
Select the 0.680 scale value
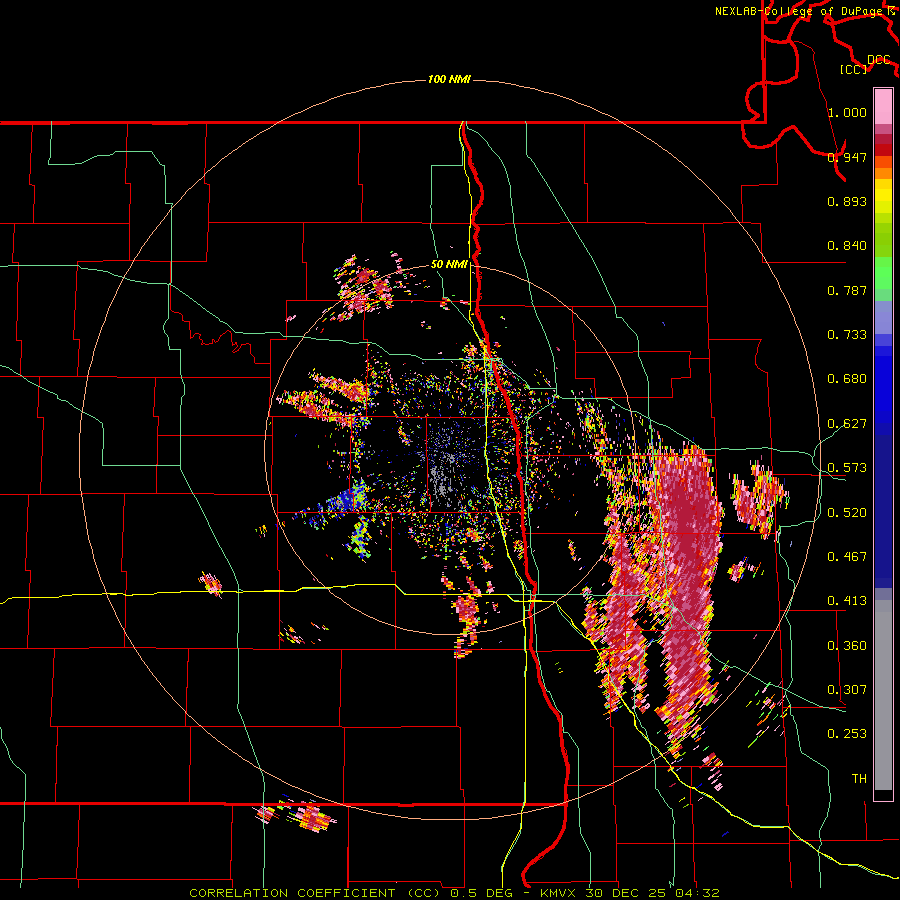coord(847,379)
